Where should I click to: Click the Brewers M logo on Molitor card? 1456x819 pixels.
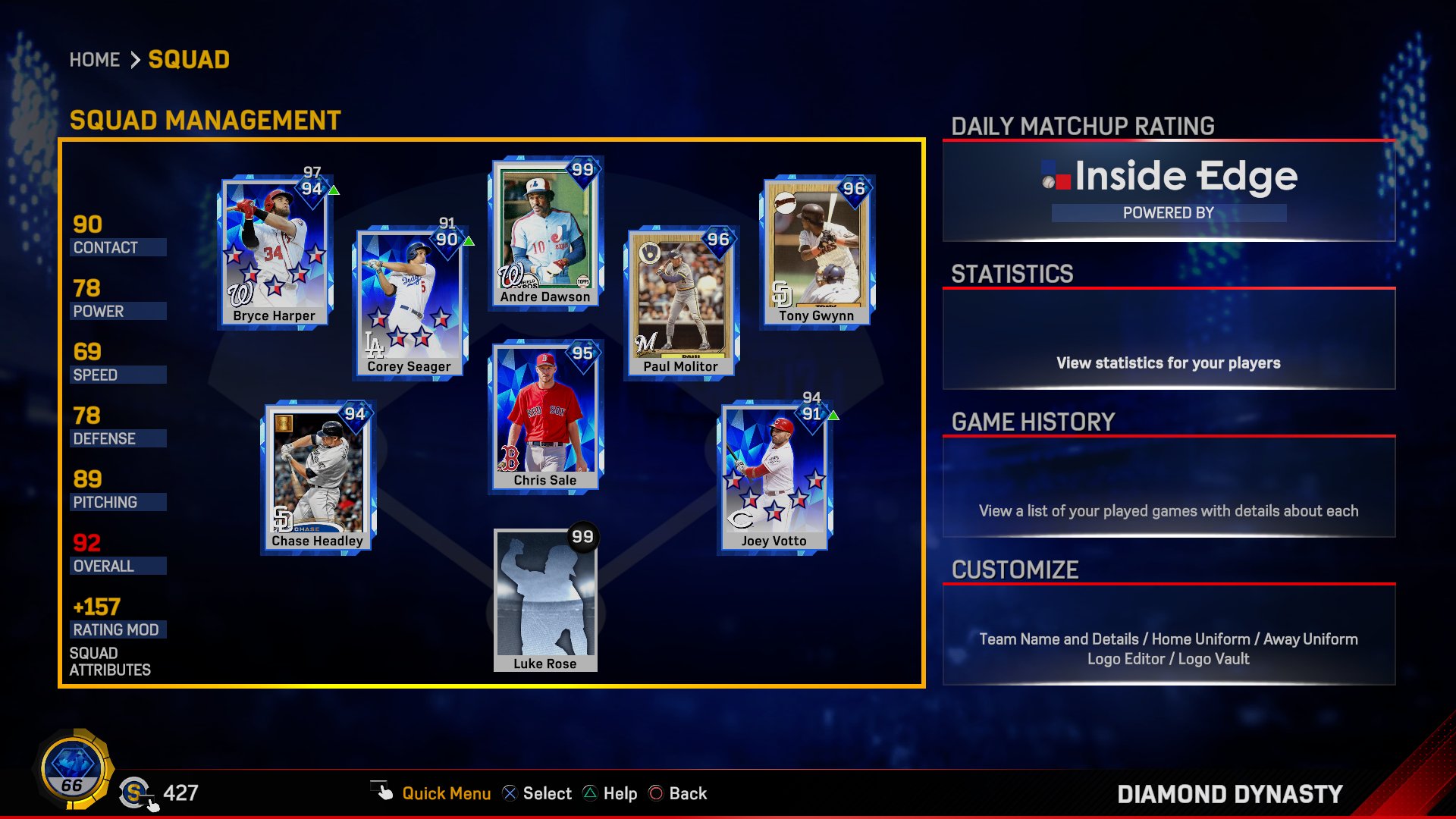coord(646,344)
